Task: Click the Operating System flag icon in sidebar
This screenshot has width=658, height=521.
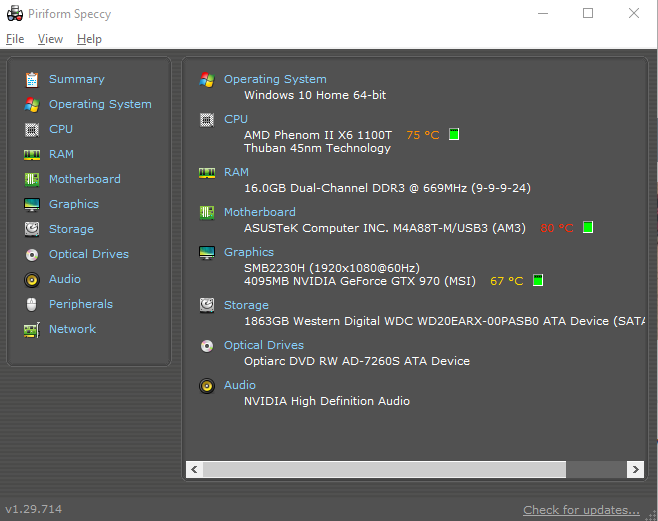Action: [32, 104]
